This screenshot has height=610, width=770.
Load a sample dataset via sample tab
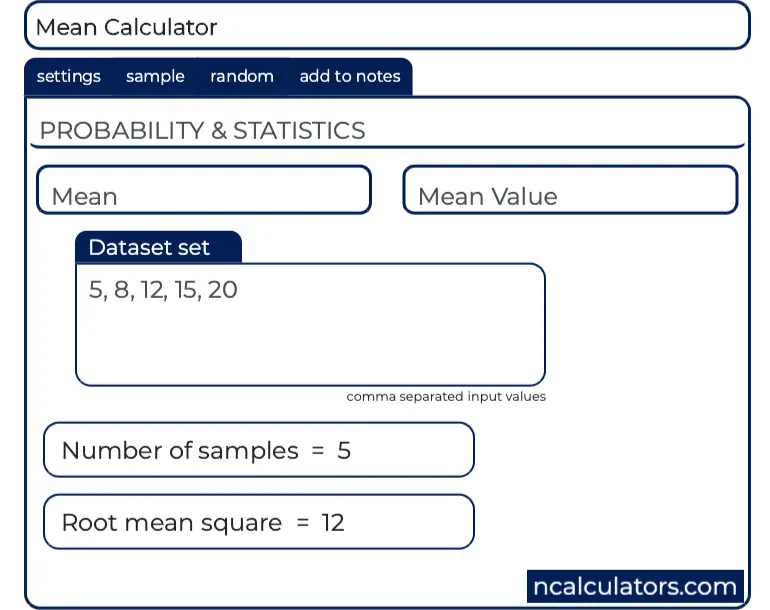pos(155,77)
